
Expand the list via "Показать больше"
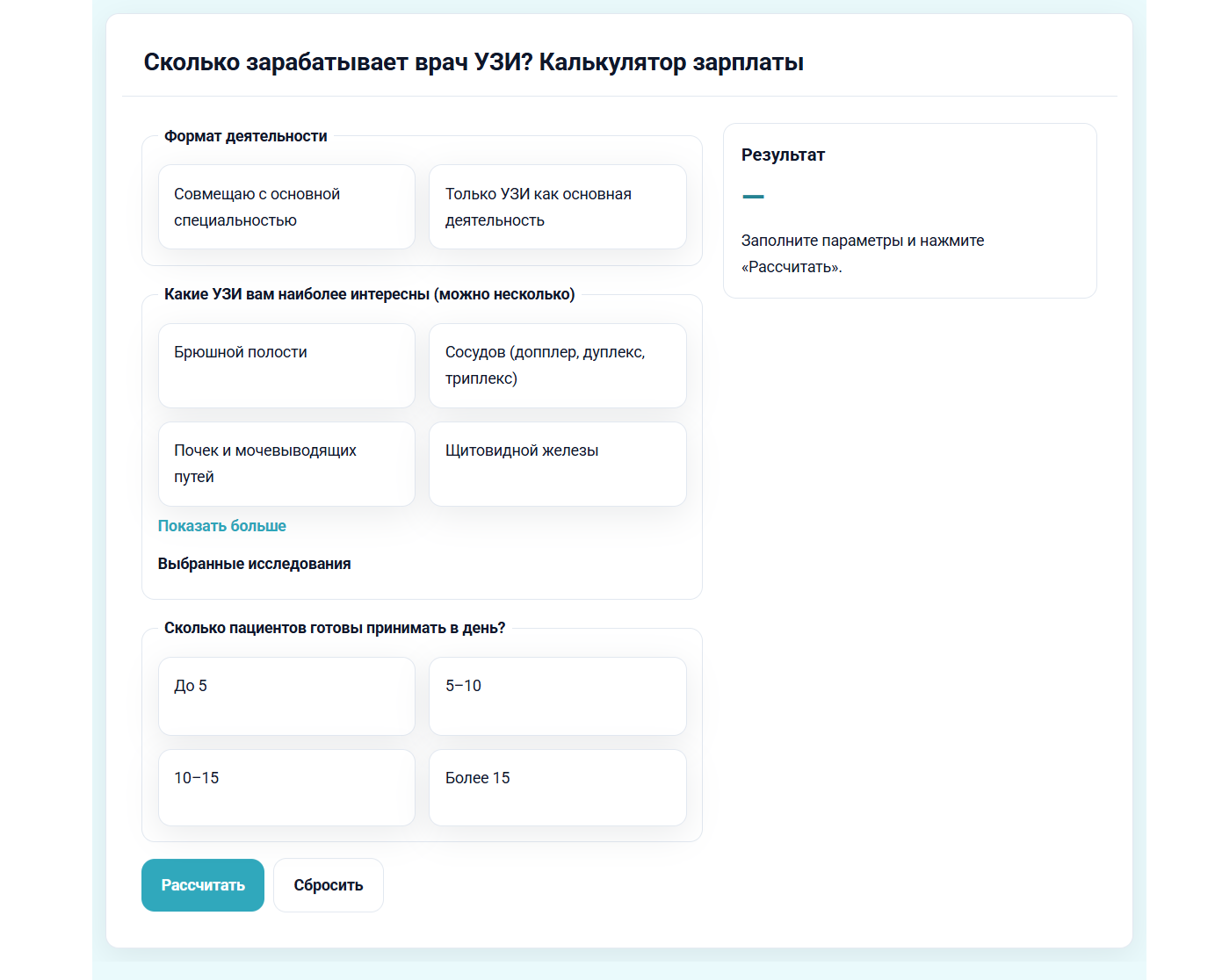(x=222, y=526)
